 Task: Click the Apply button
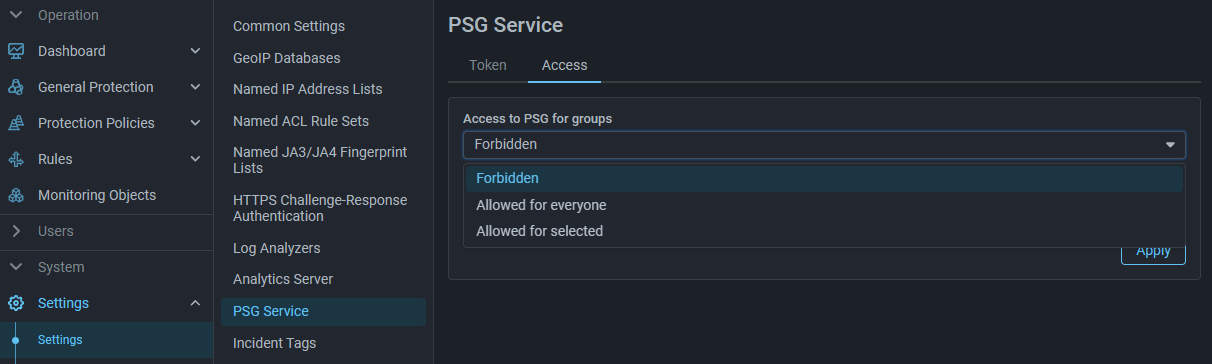(1153, 251)
